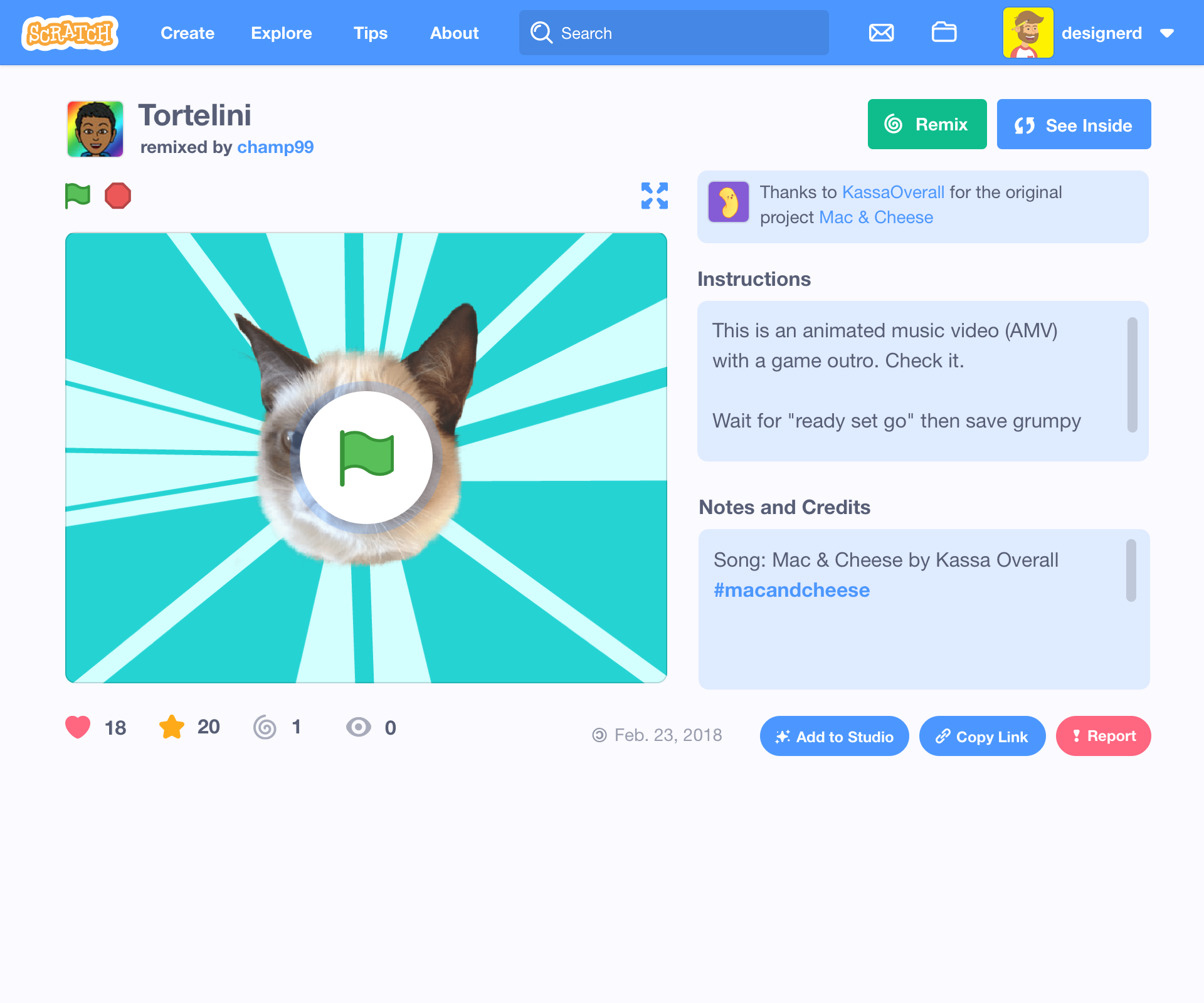This screenshot has width=1204, height=1003.
Task: Click the #macandcheese hashtag
Action: click(x=792, y=589)
